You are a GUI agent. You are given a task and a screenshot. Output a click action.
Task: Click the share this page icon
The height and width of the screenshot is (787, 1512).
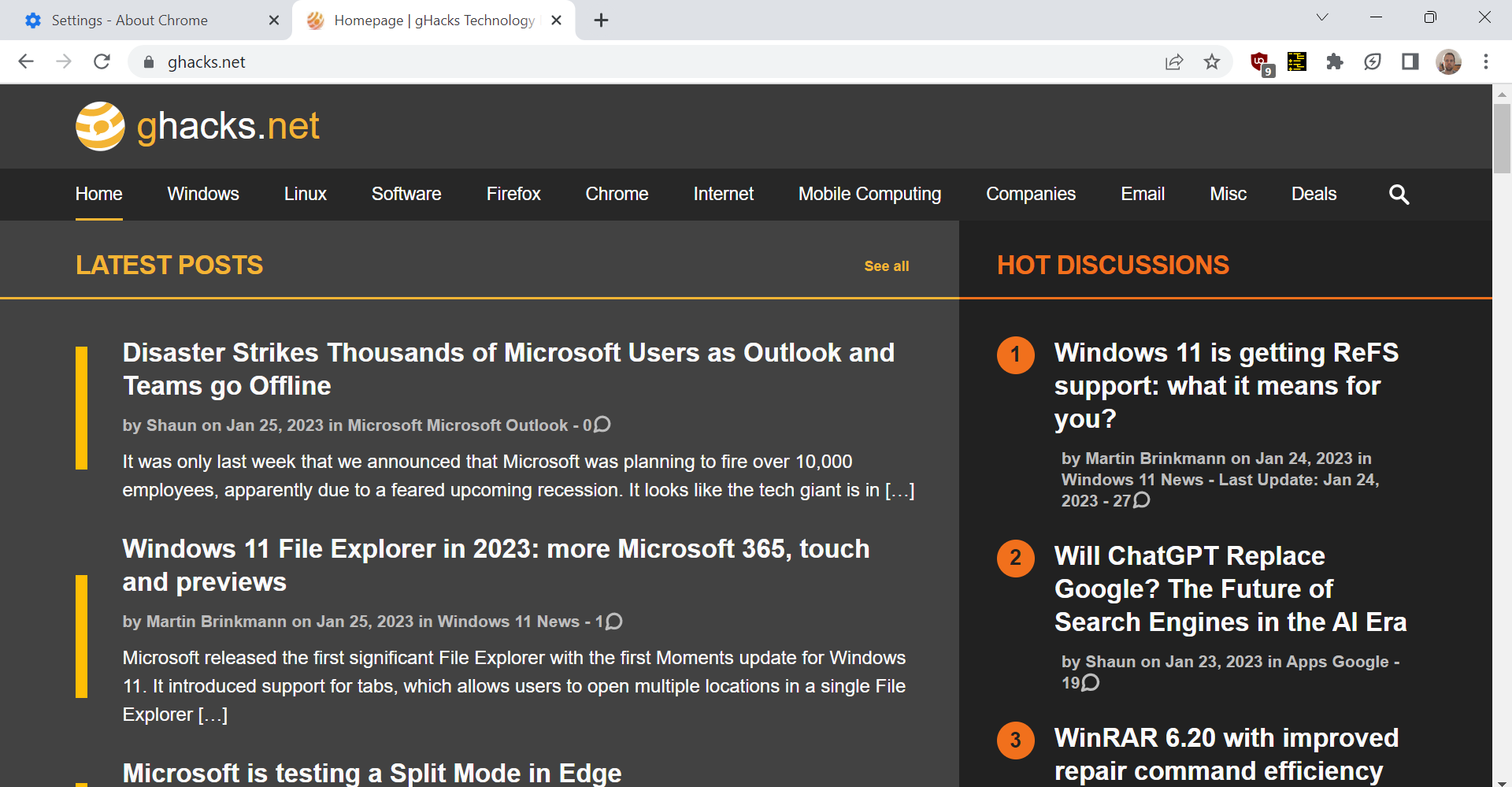[x=1174, y=62]
